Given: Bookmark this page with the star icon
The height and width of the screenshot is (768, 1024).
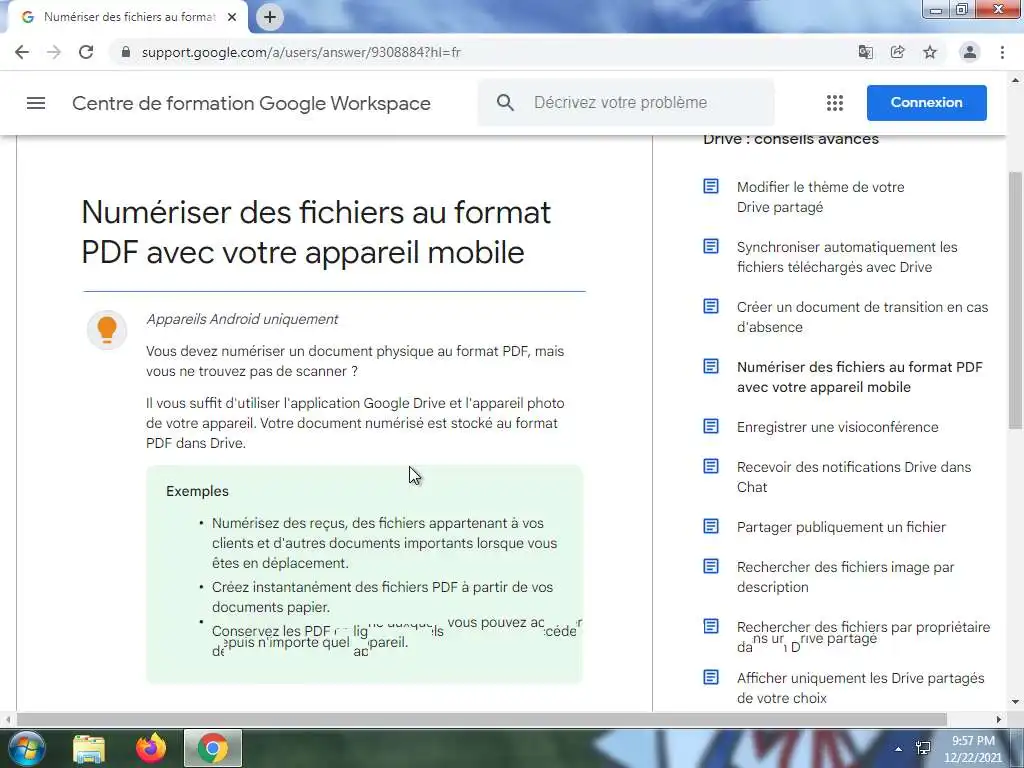Looking at the screenshot, I should pyautogui.click(x=929, y=52).
